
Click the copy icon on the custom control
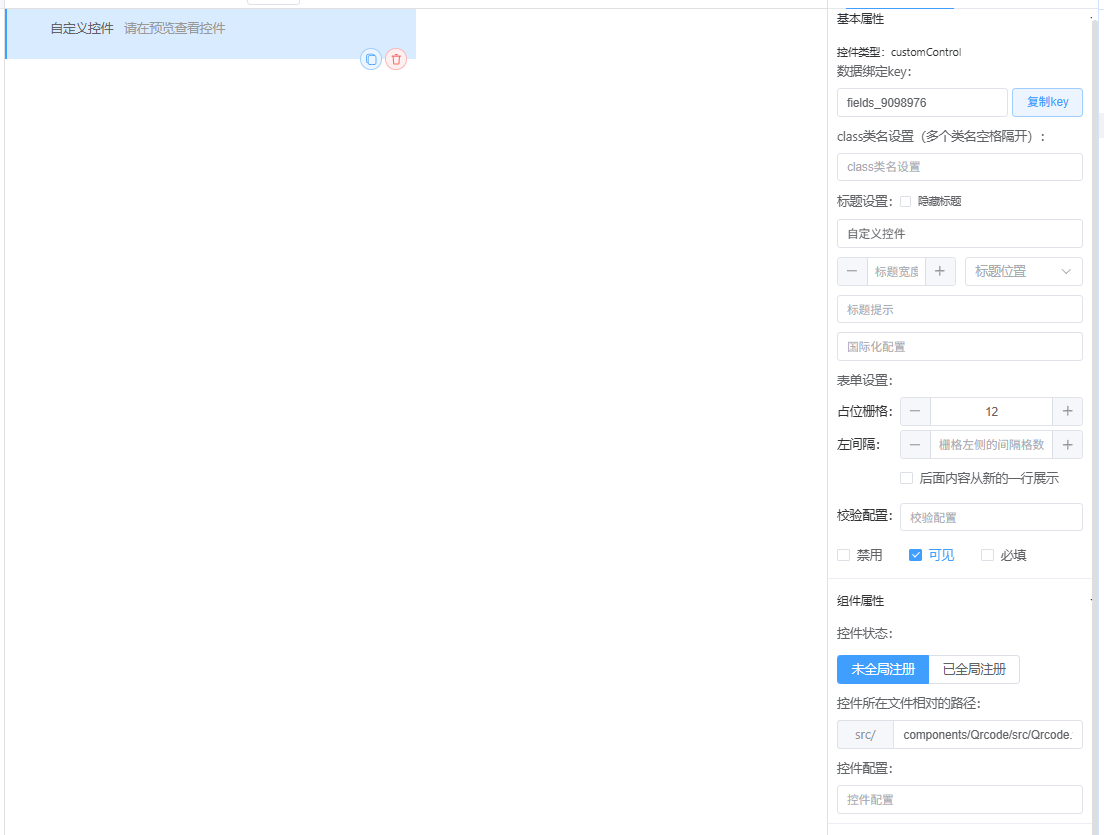coord(371,60)
